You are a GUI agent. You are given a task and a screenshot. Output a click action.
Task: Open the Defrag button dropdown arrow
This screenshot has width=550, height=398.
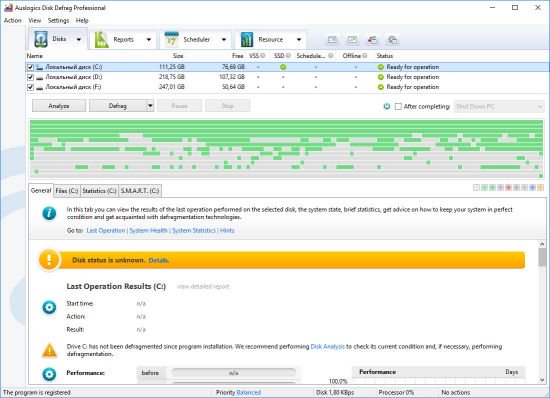(150, 106)
